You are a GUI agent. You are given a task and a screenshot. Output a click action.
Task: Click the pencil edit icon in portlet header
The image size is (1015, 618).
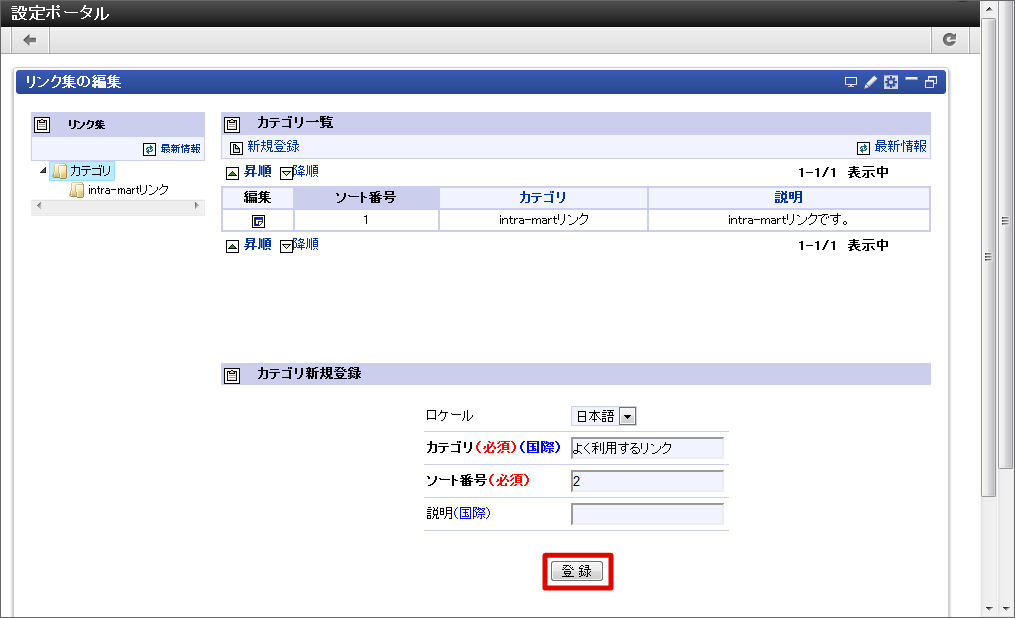point(871,82)
